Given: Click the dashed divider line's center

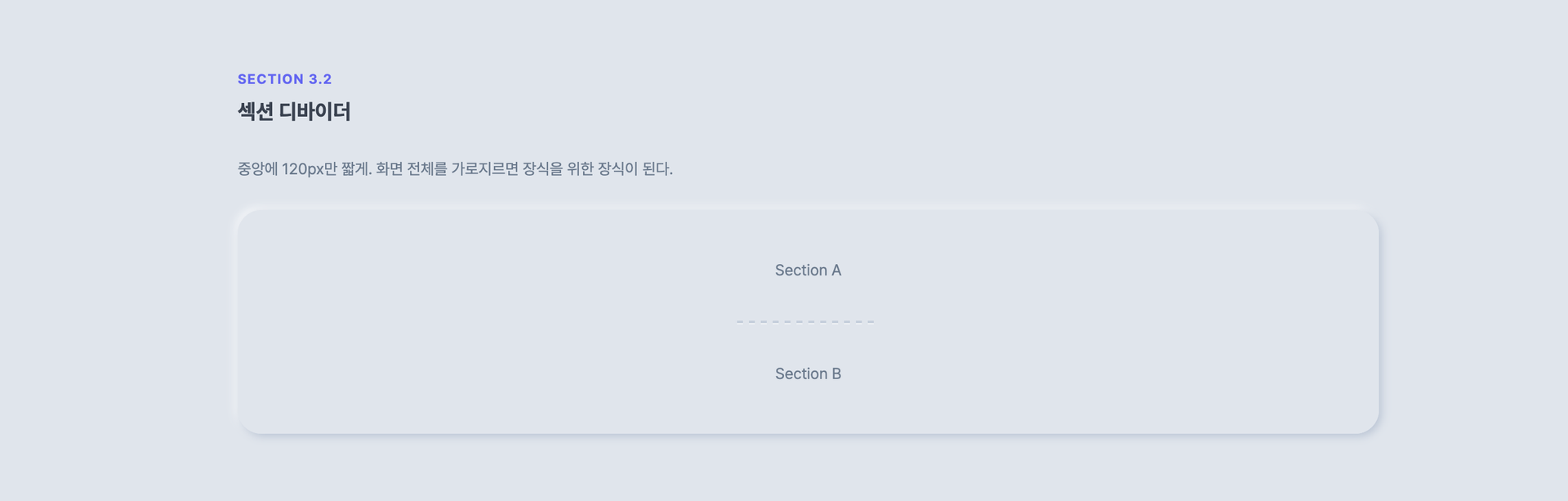Looking at the screenshot, I should pyautogui.click(x=805, y=322).
